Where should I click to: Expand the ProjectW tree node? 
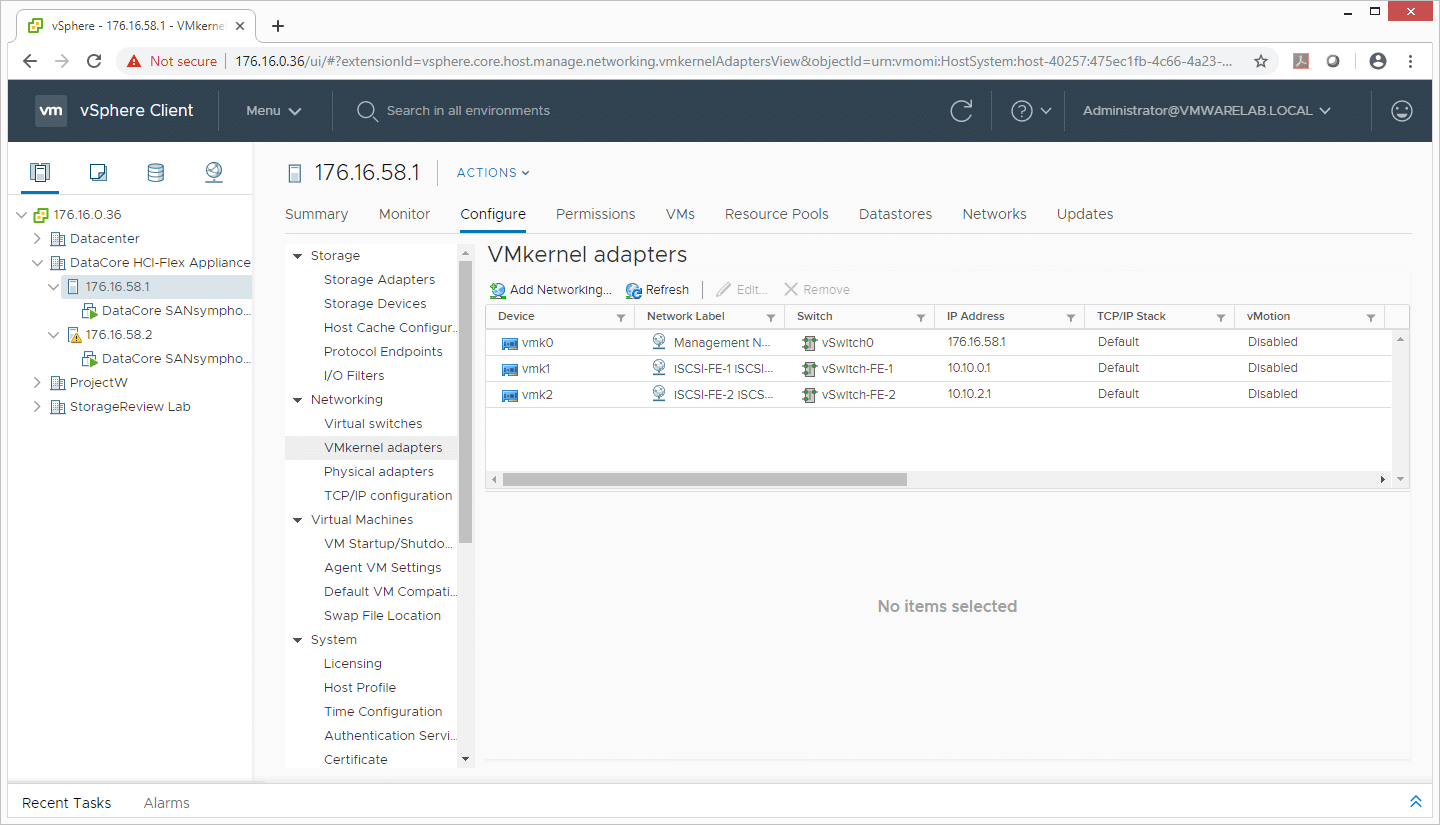click(x=38, y=383)
